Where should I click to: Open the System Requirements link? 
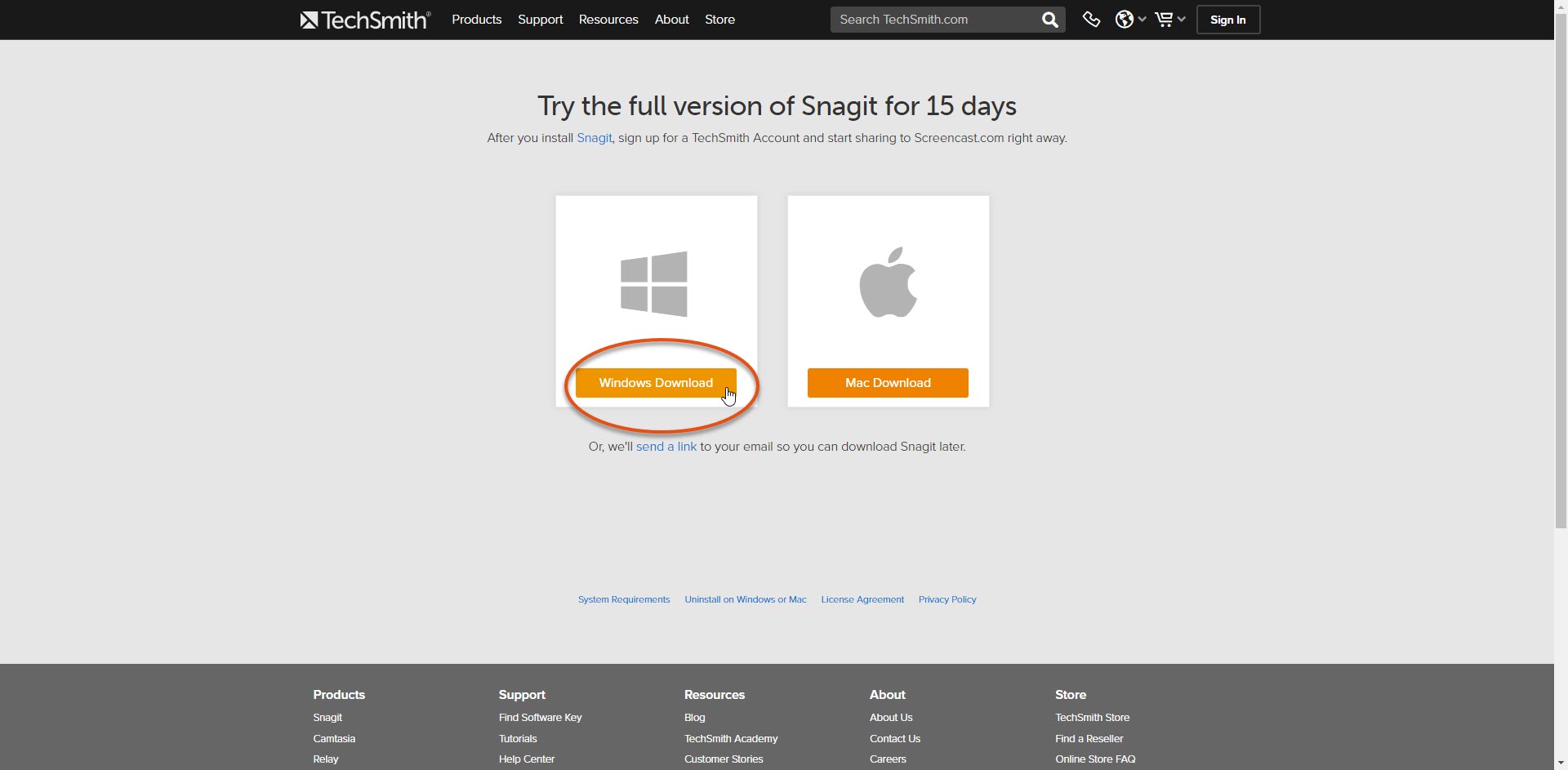pos(624,599)
